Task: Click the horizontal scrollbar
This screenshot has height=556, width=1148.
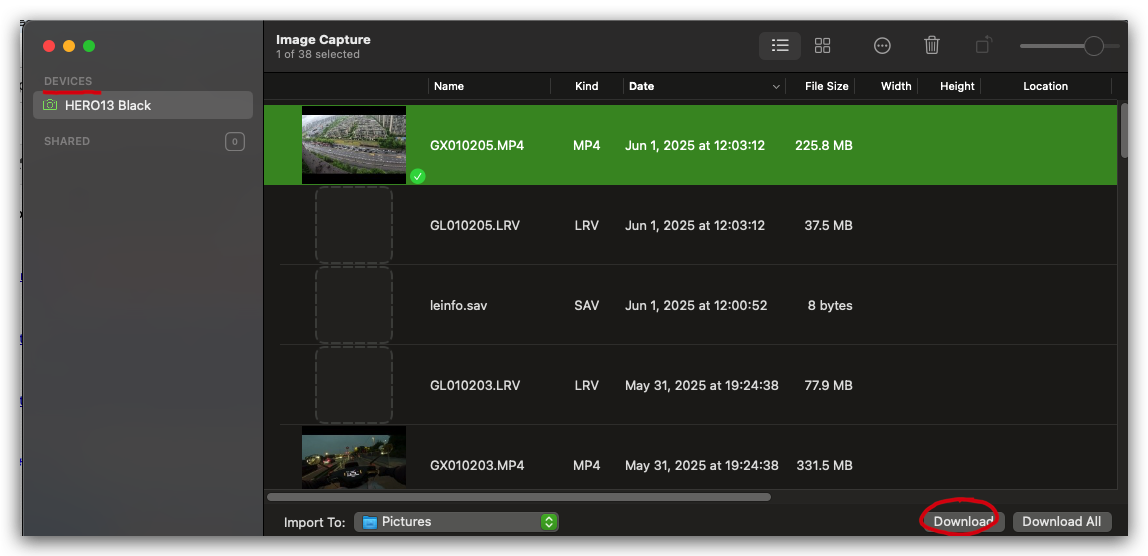Action: pyautogui.click(x=518, y=497)
